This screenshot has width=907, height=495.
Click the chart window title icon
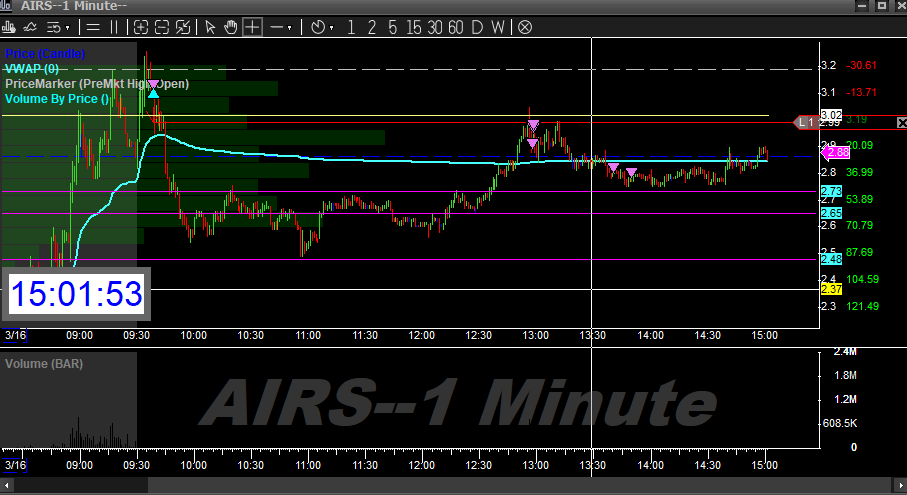click(x=5, y=6)
